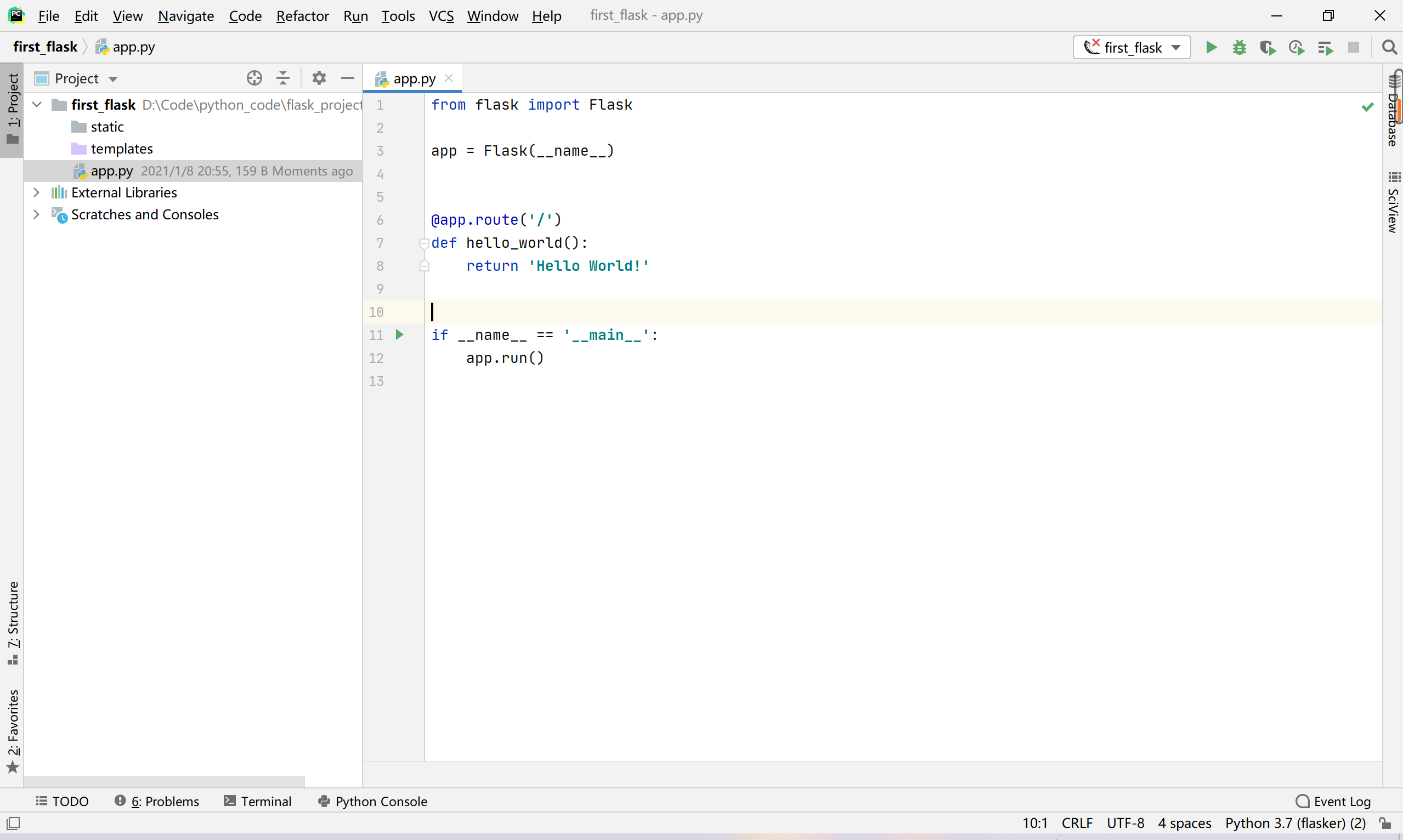The height and width of the screenshot is (840, 1403).
Task: Open the Navigate menu
Action: click(186, 16)
